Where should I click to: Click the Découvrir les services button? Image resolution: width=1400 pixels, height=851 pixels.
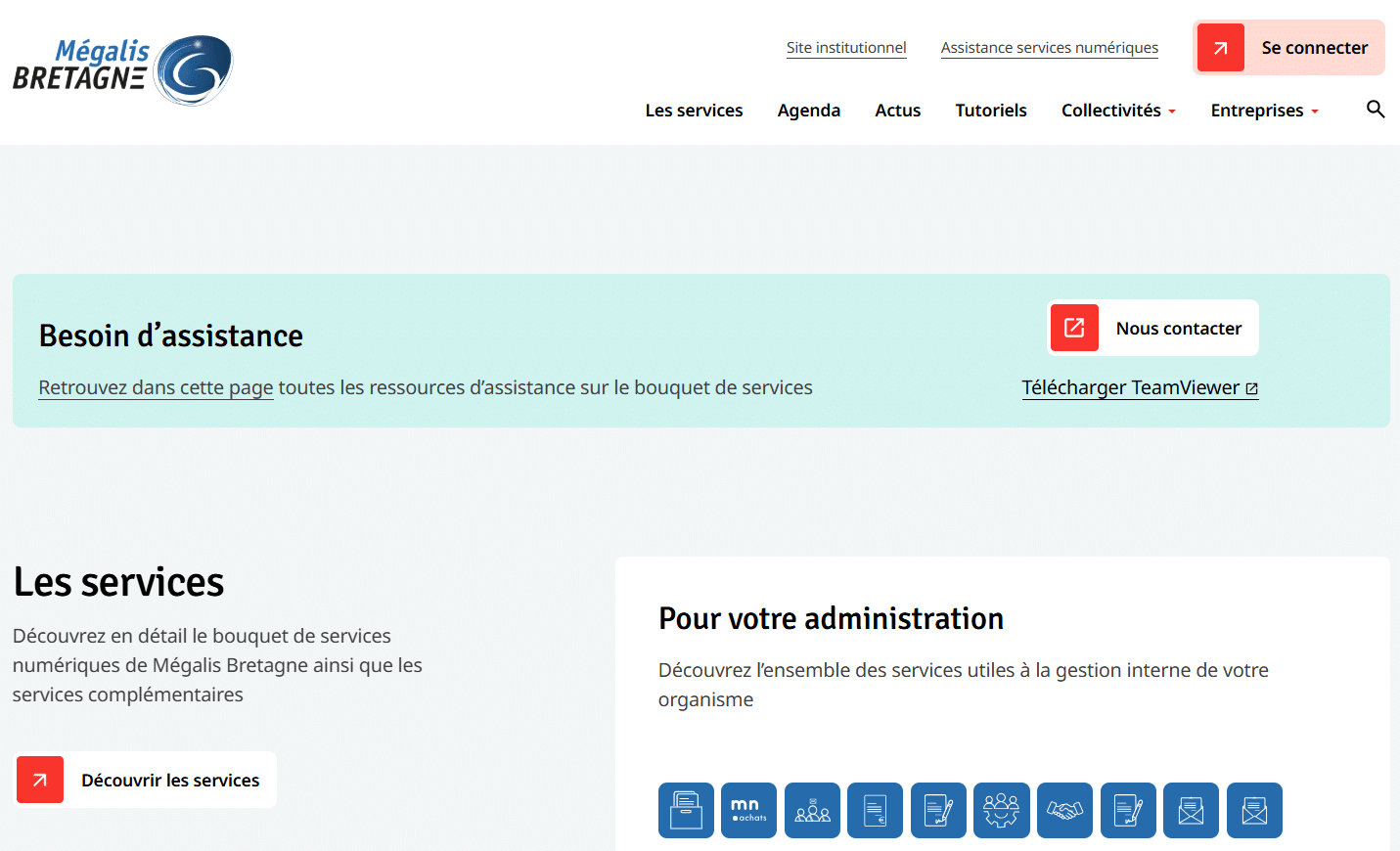pos(146,780)
